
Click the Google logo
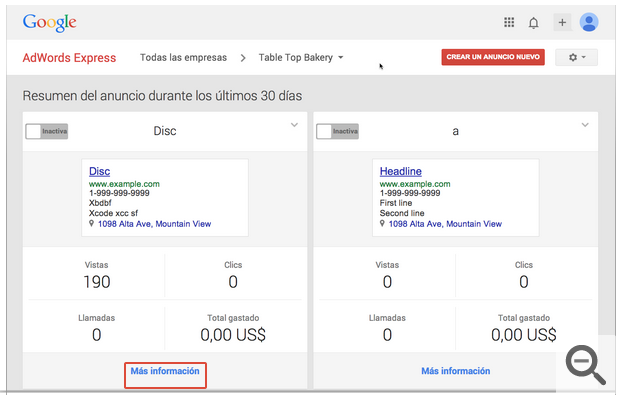click(x=50, y=23)
